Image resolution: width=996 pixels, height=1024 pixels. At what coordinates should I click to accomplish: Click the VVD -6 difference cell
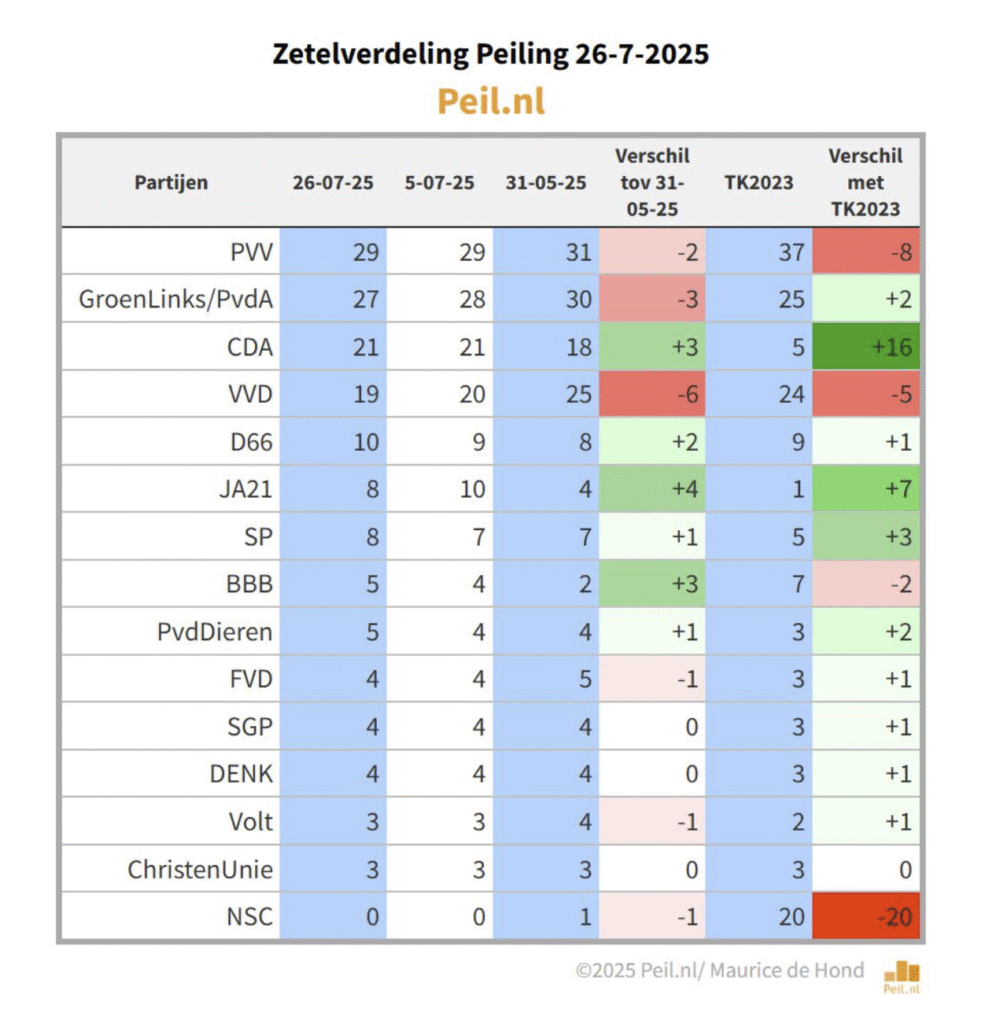point(652,394)
